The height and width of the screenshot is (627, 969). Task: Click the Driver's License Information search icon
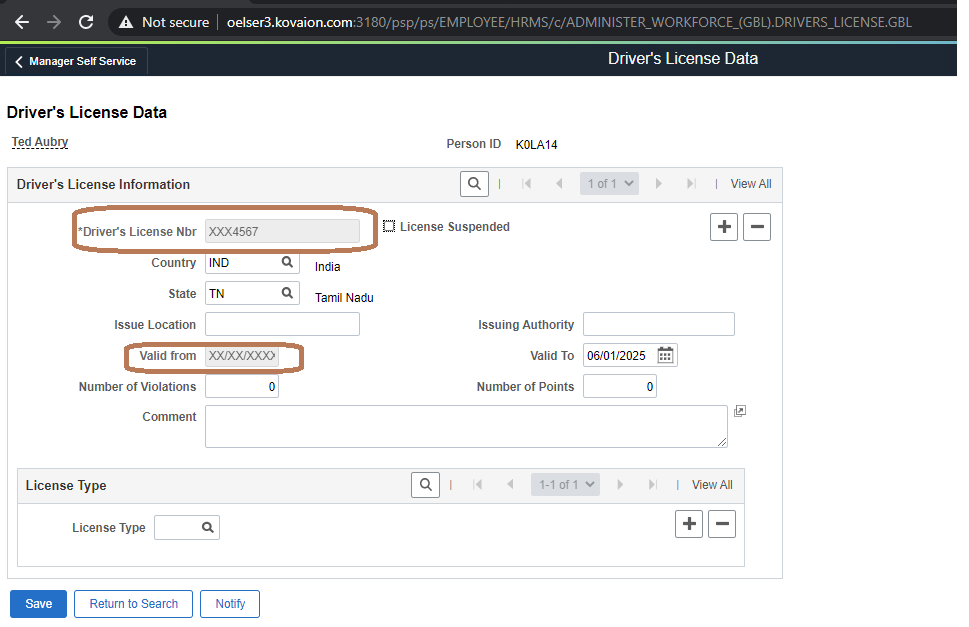[474, 183]
